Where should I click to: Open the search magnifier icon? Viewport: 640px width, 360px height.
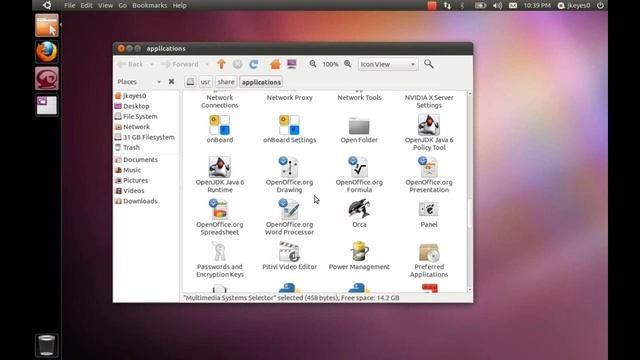pos(429,64)
